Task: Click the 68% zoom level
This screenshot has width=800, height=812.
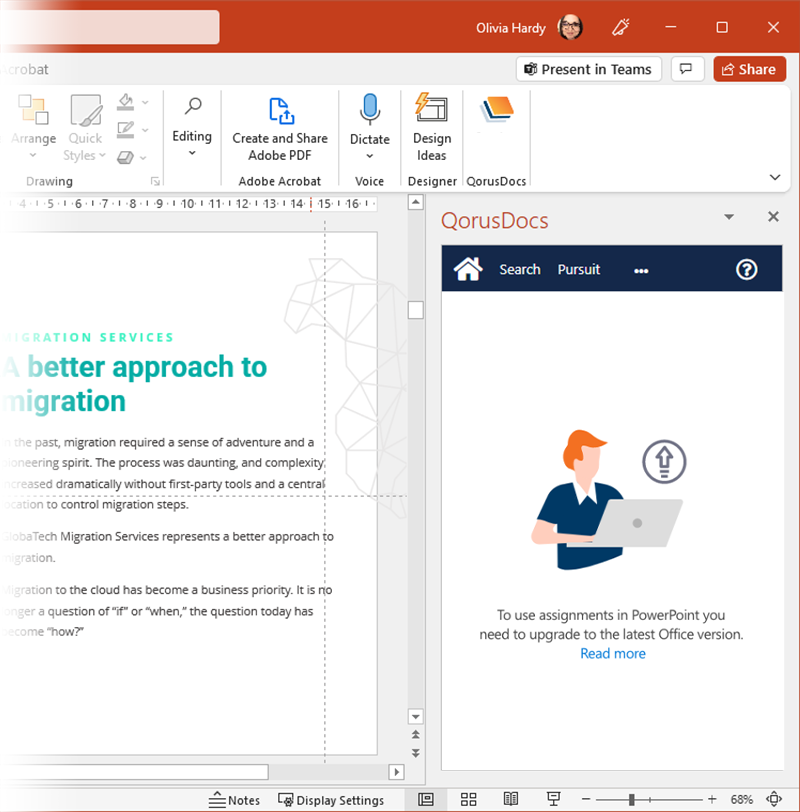Action: 741,800
